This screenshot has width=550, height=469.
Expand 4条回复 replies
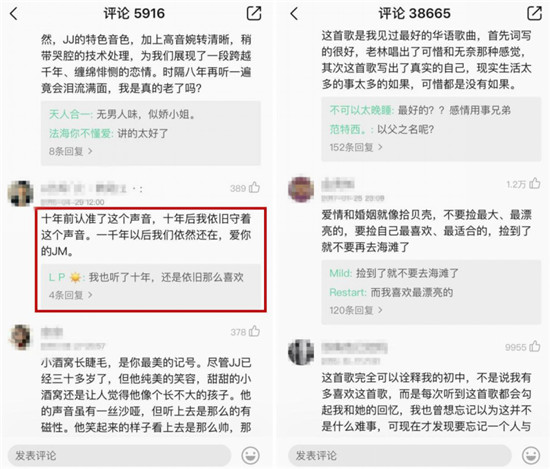click(71, 295)
